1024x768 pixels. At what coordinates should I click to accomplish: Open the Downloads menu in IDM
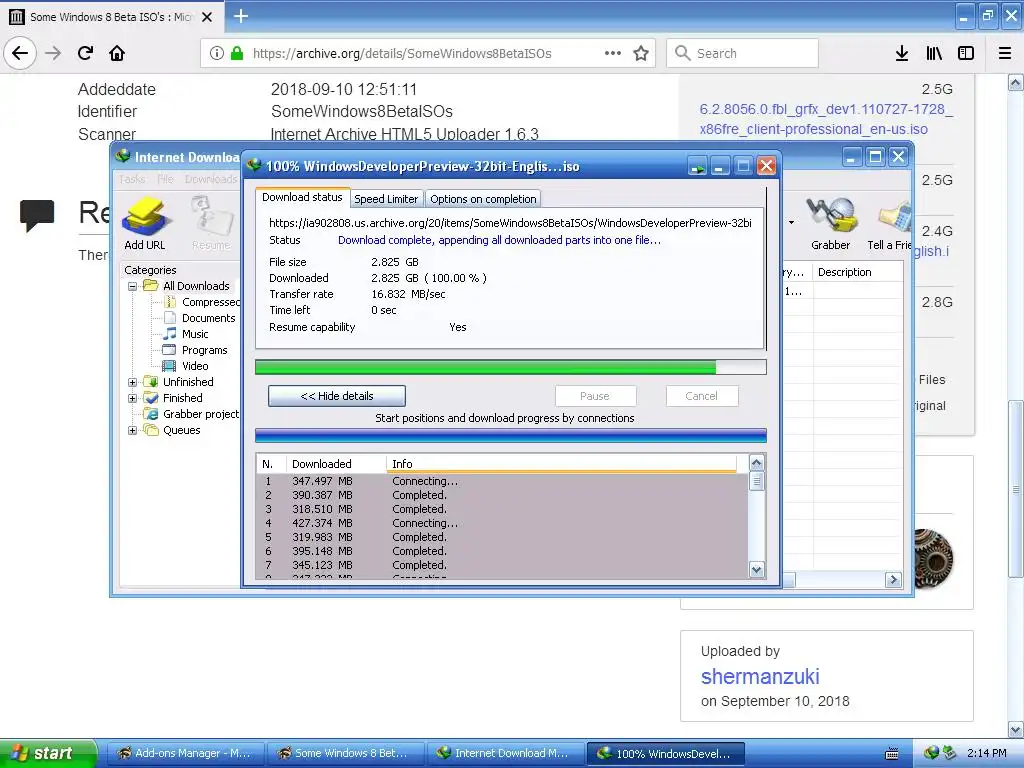(211, 179)
